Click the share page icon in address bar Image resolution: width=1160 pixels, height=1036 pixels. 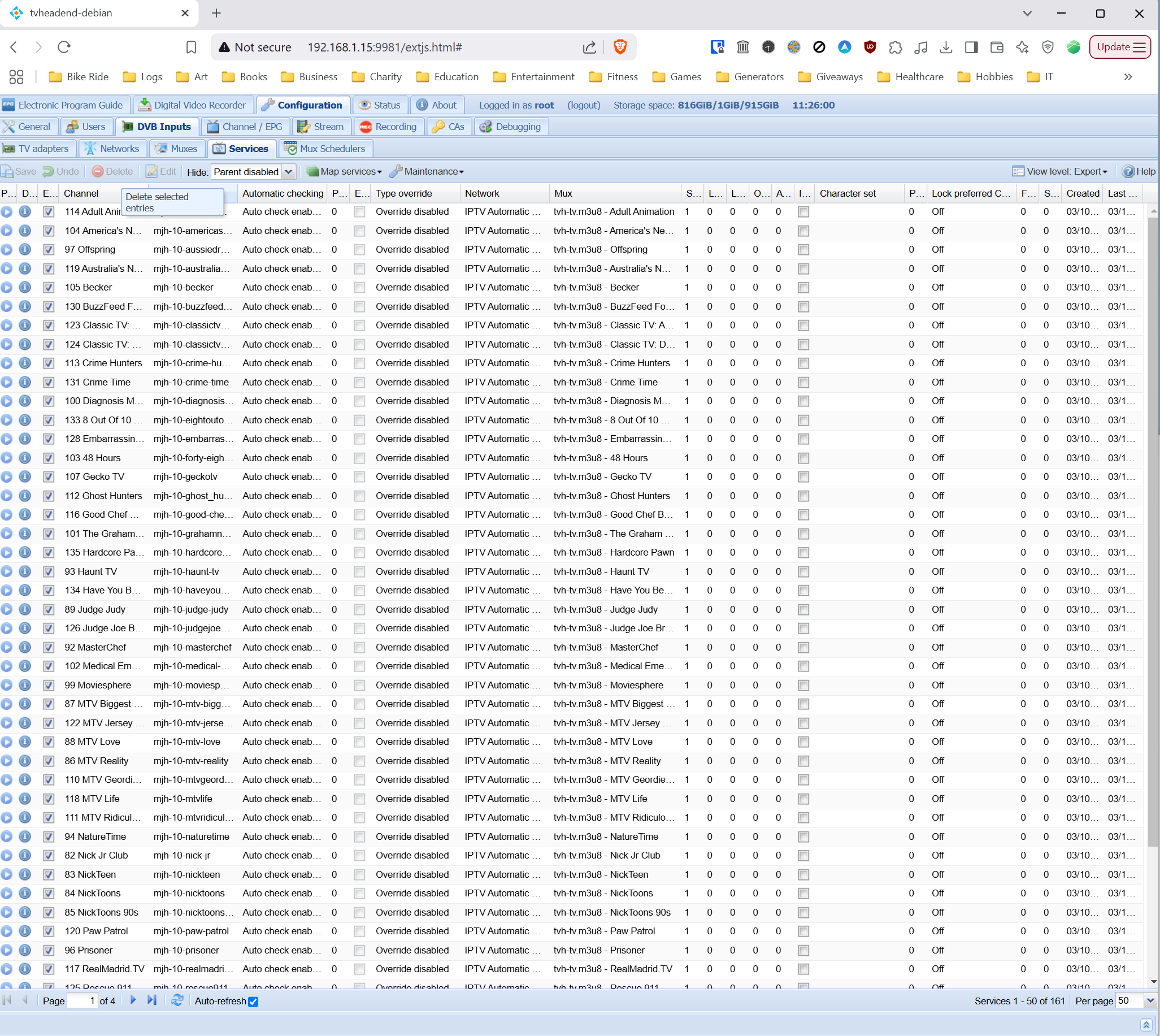pos(589,47)
